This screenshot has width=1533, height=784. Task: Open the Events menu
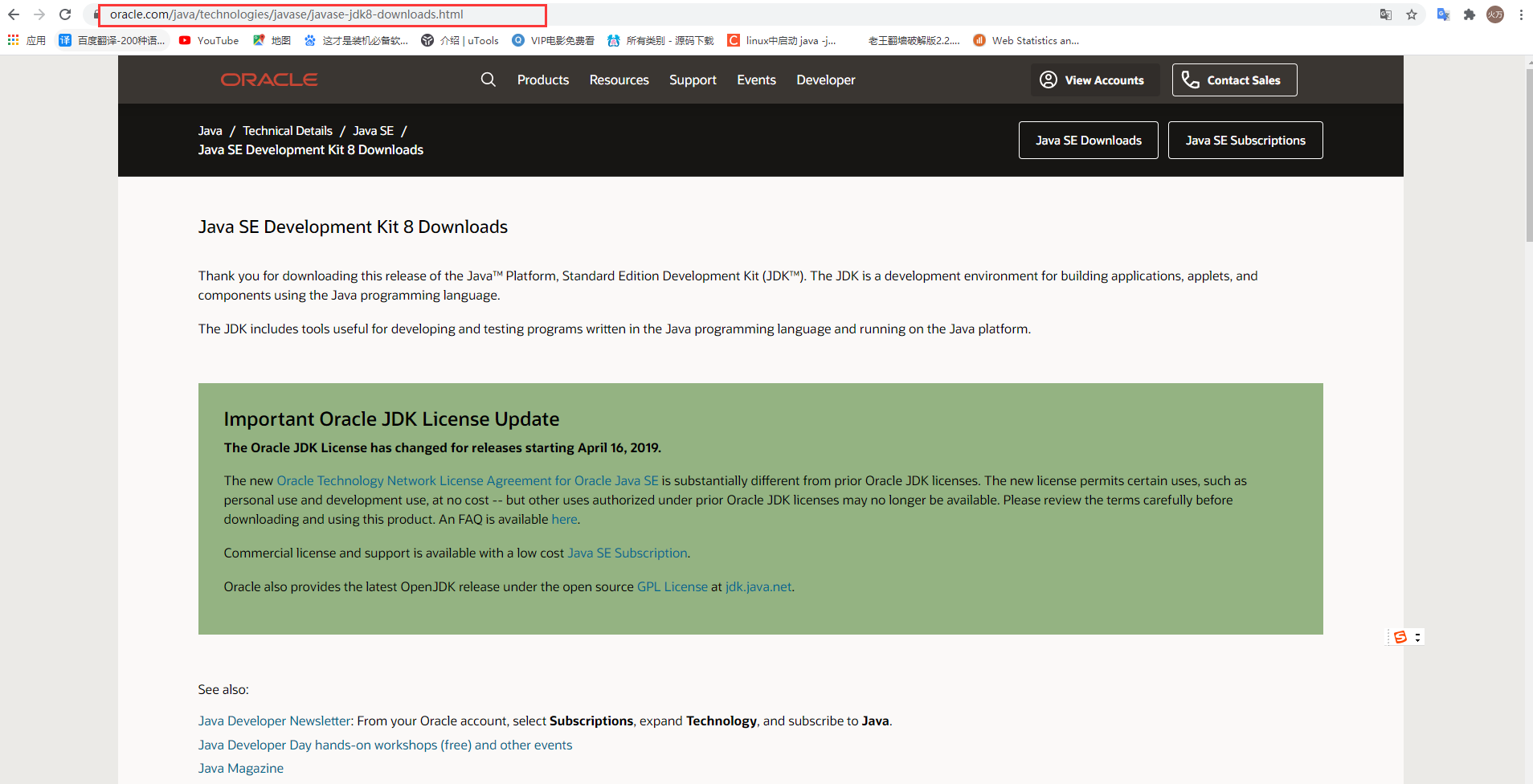coord(757,80)
